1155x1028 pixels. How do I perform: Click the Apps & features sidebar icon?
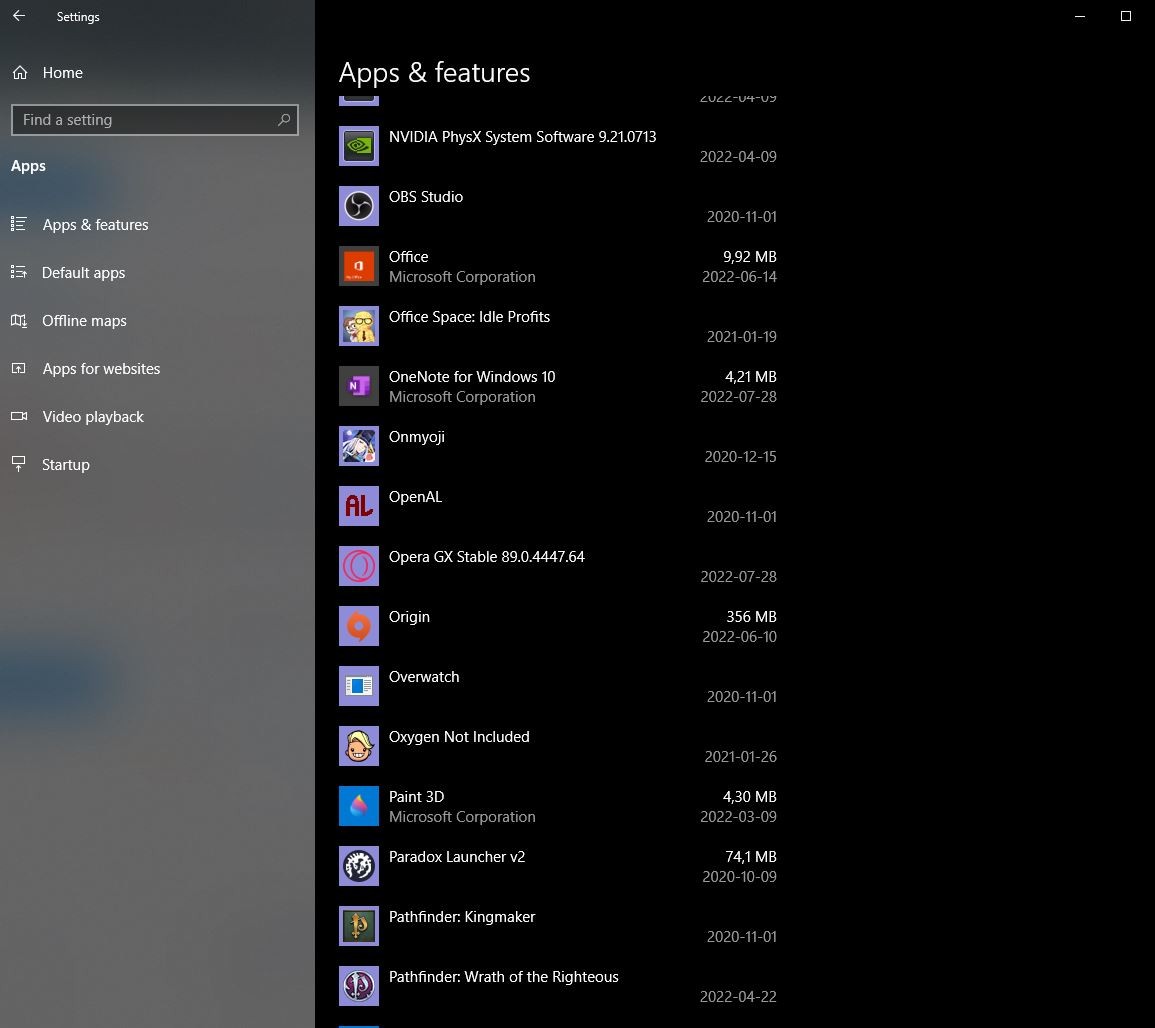18,224
